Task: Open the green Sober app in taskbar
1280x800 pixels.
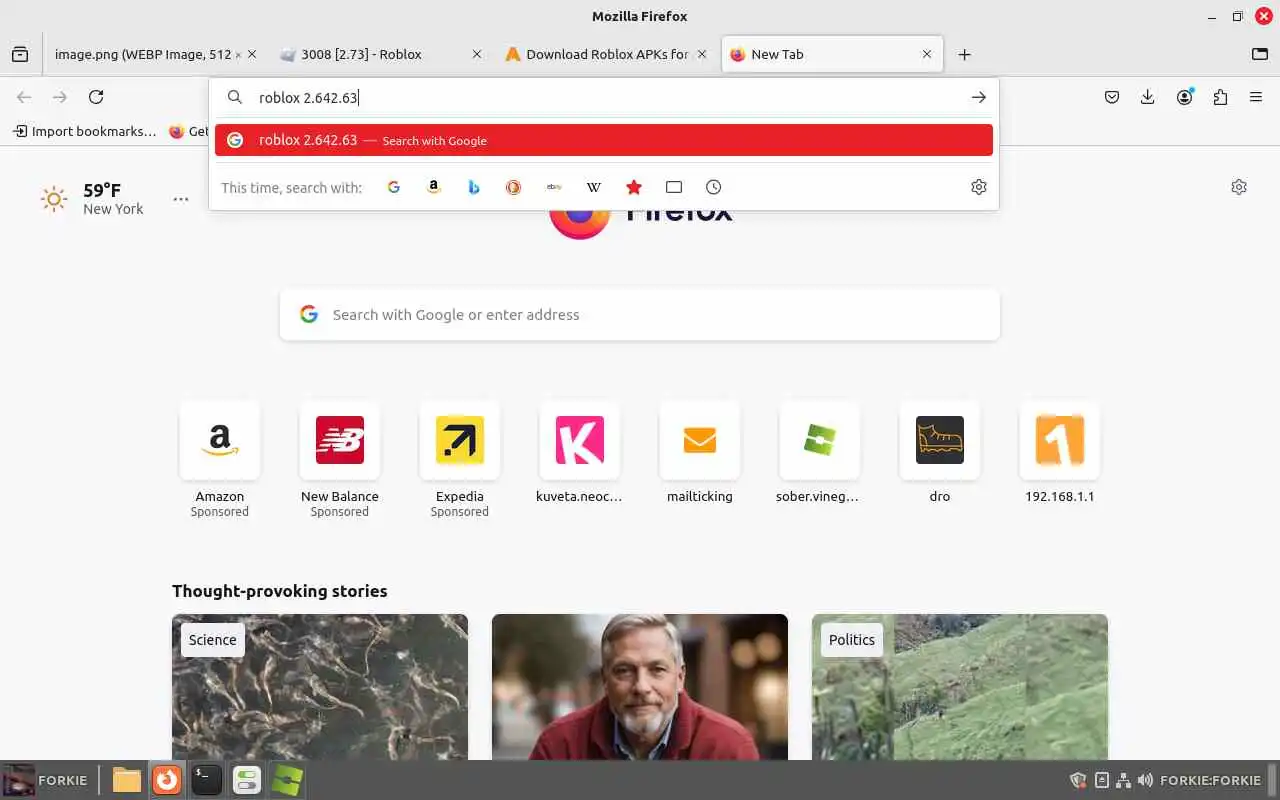Action: [x=287, y=780]
